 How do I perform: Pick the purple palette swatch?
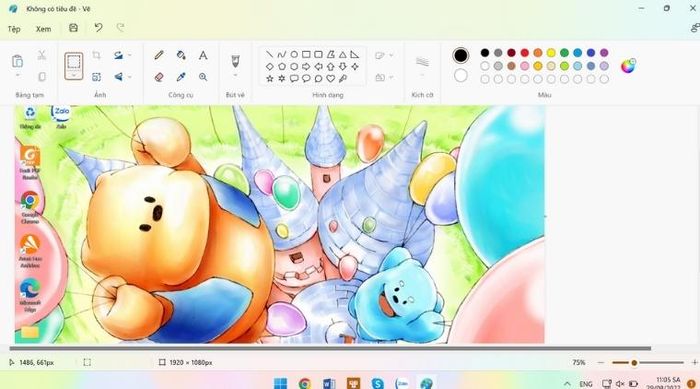[604, 53]
